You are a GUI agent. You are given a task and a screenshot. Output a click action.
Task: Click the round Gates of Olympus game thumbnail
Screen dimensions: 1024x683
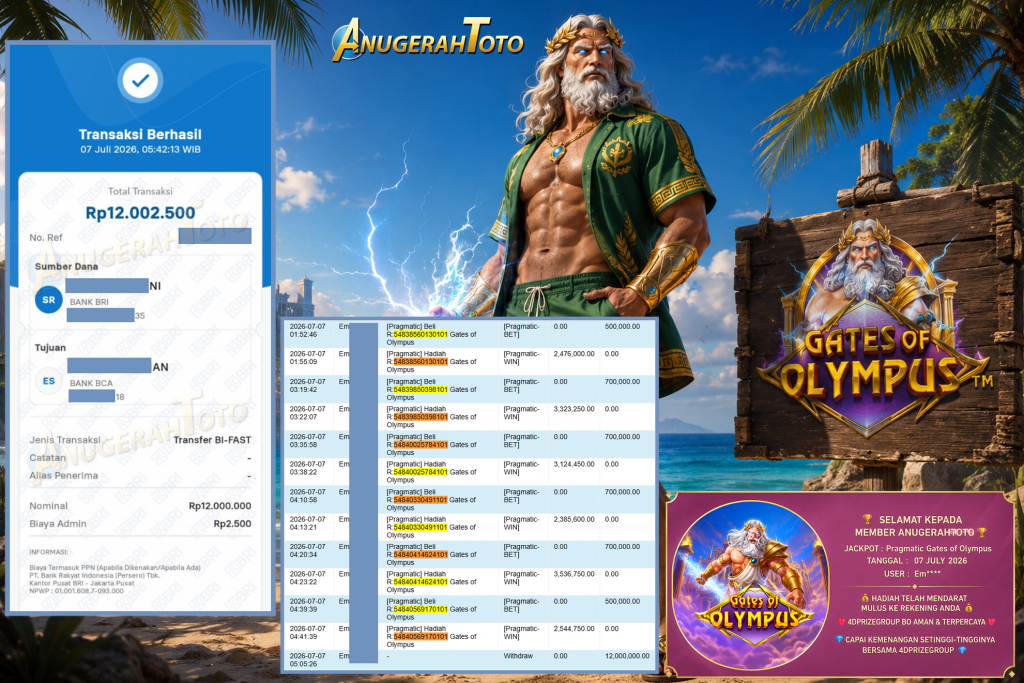point(751,585)
